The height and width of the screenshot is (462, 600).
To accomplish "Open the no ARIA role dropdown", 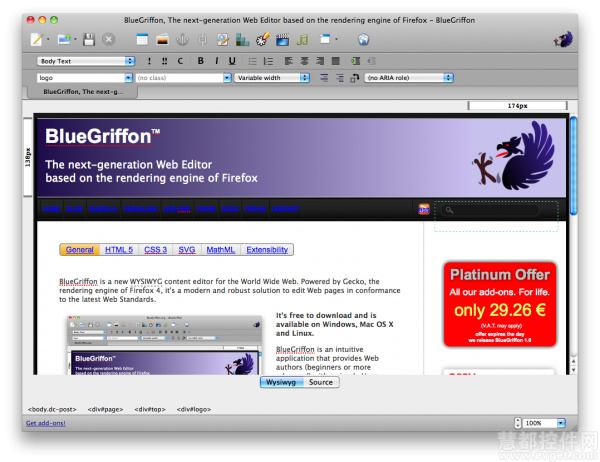I will [x=409, y=78].
